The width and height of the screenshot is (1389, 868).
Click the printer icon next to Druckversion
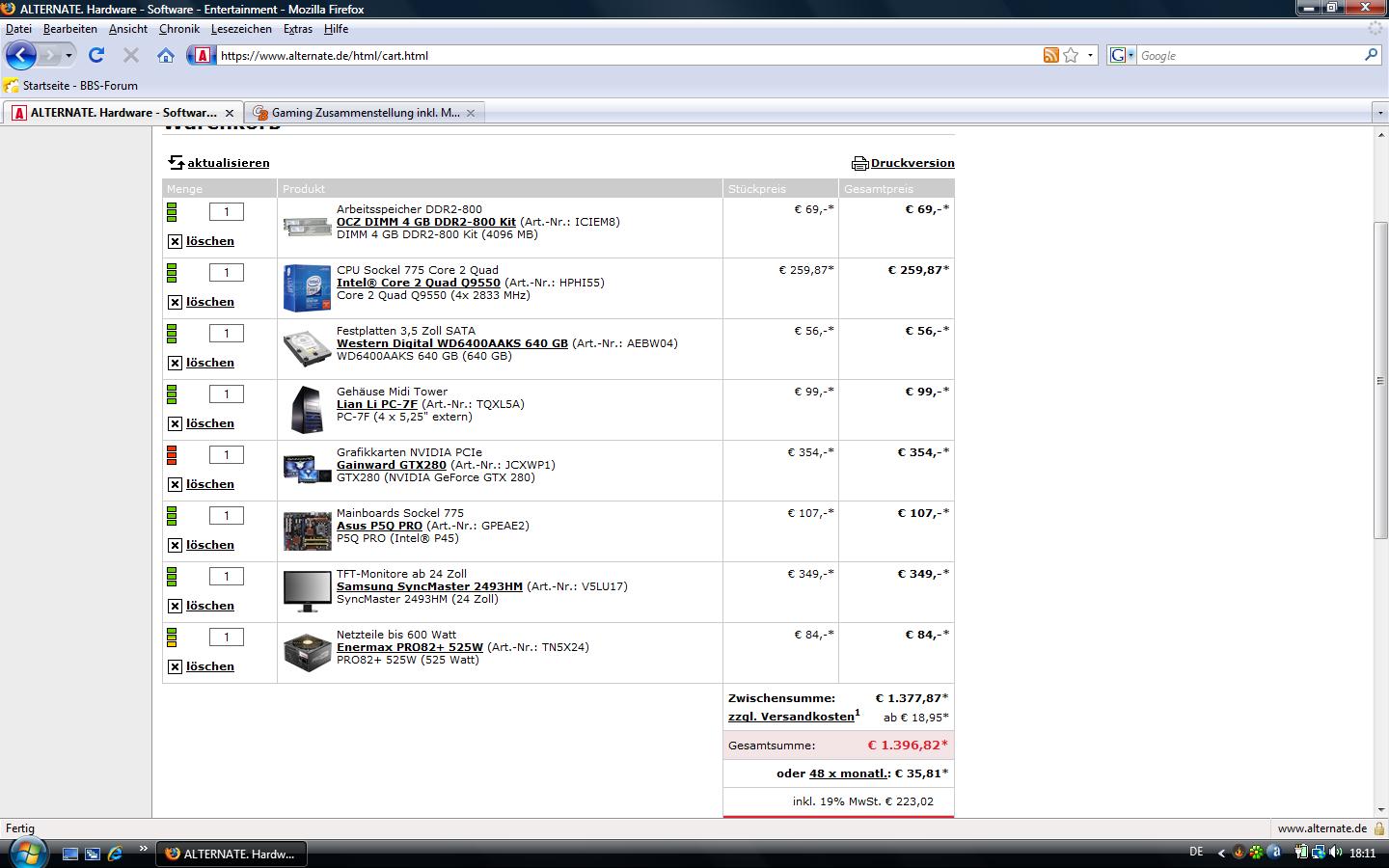tap(860, 163)
